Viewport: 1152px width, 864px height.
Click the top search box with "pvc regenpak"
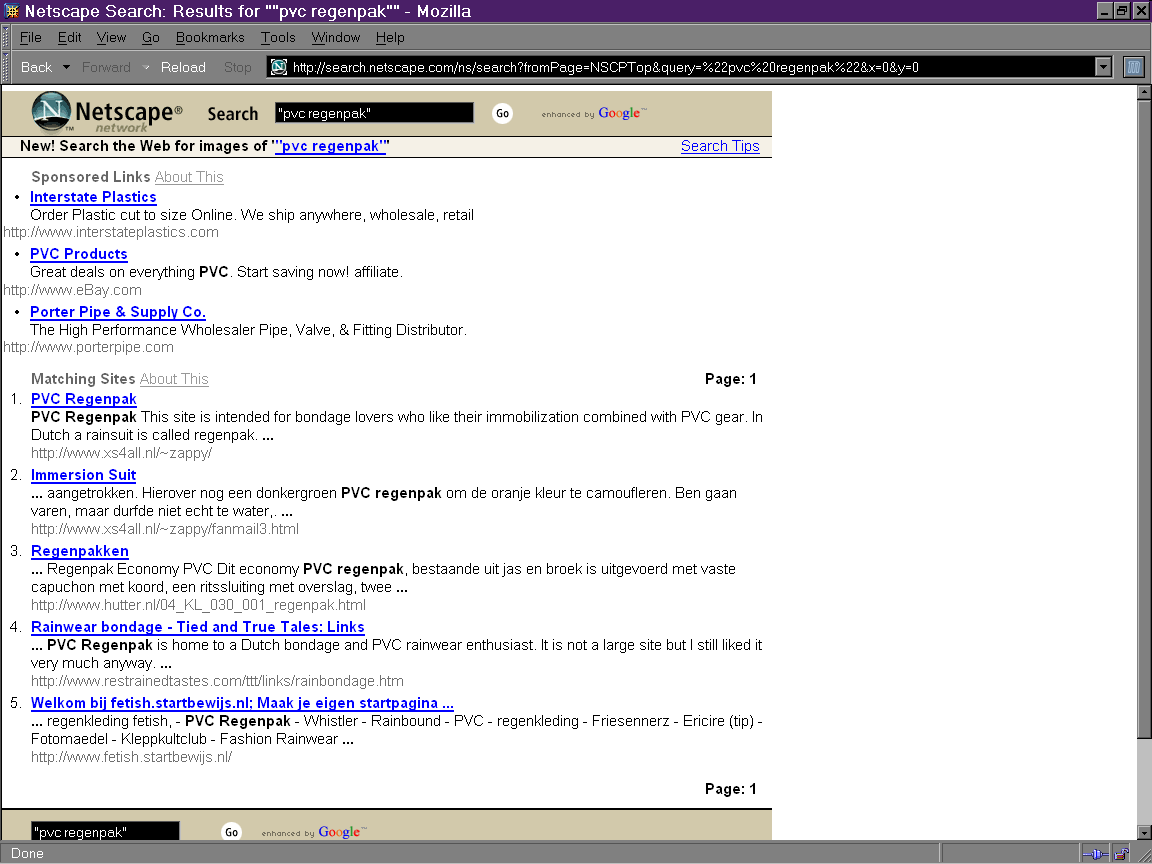tap(374, 113)
